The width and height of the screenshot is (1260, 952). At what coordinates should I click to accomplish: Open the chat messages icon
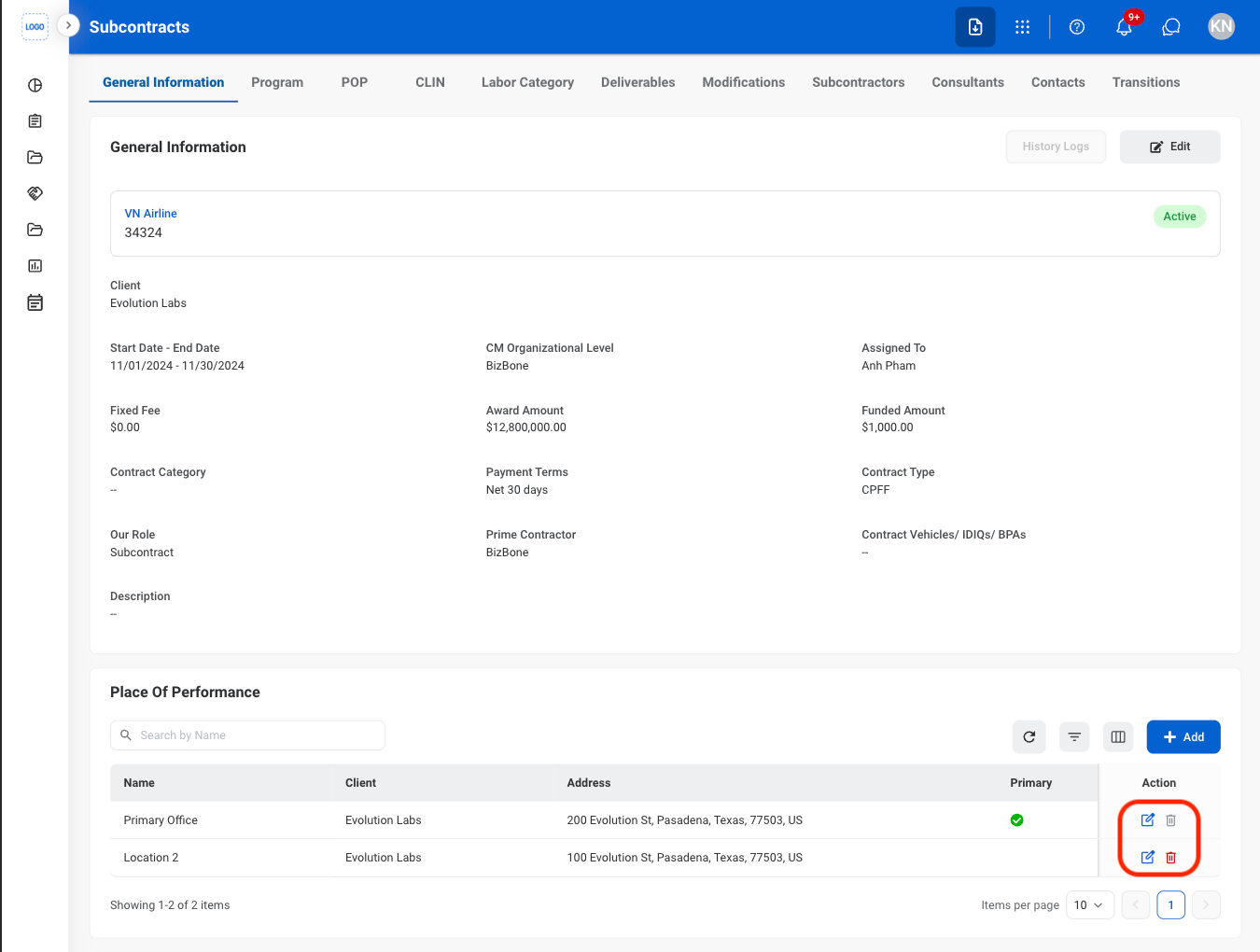pyautogui.click(x=1171, y=27)
